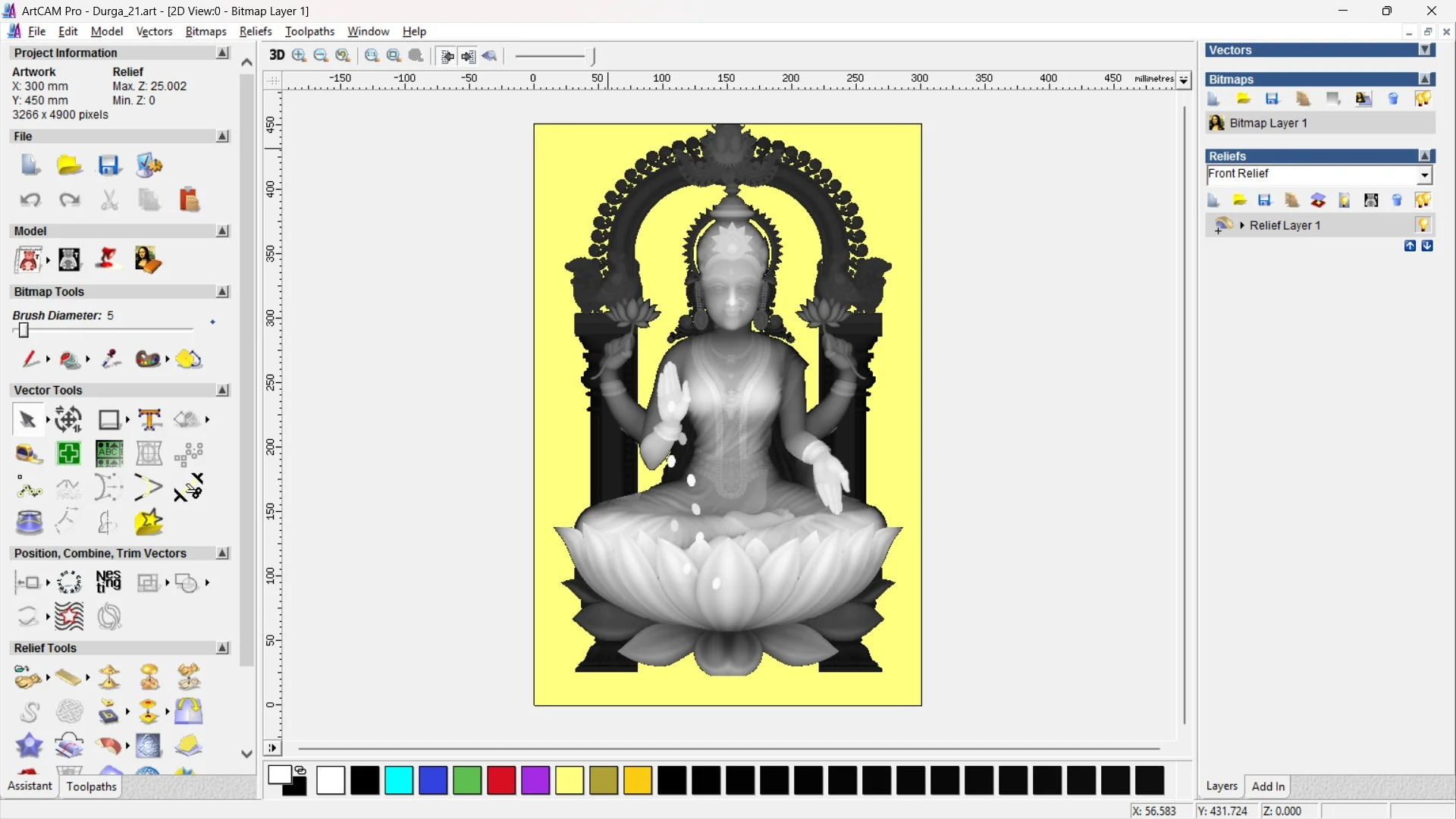The image size is (1456, 819).
Task: Click the Save model floppy disk icon
Action: (109, 165)
